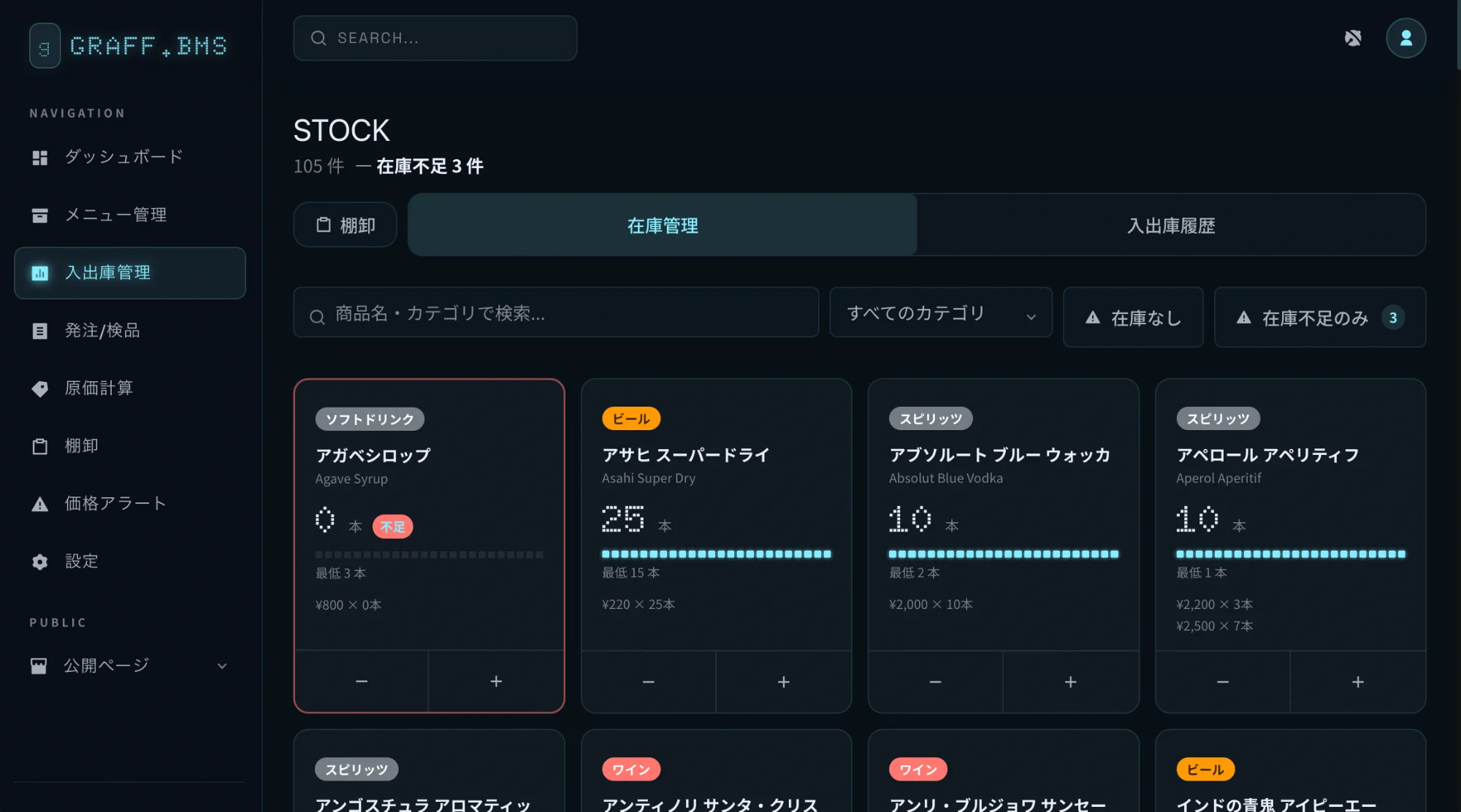Image resolution: width=1461 pixels, height=812 pixels.
Task: Click the 設定 gear icon
Action: (x=40, y=562)
